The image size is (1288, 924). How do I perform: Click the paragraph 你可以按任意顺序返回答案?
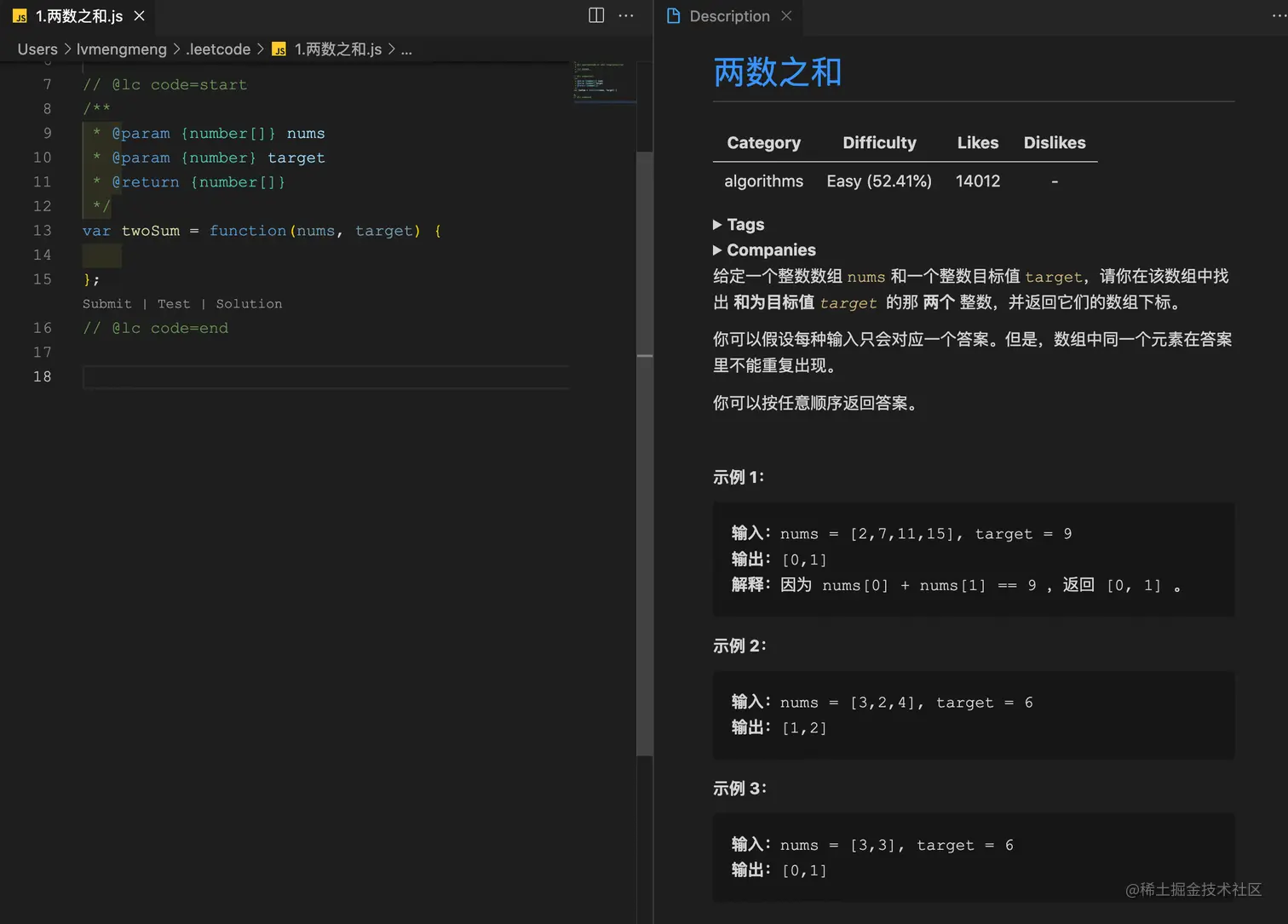(x=819, y=404)
